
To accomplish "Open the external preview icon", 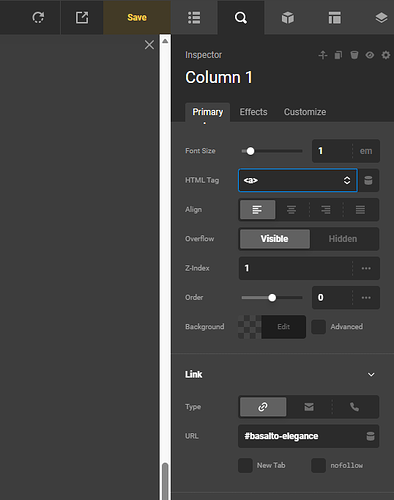I will tap(82, 17).
